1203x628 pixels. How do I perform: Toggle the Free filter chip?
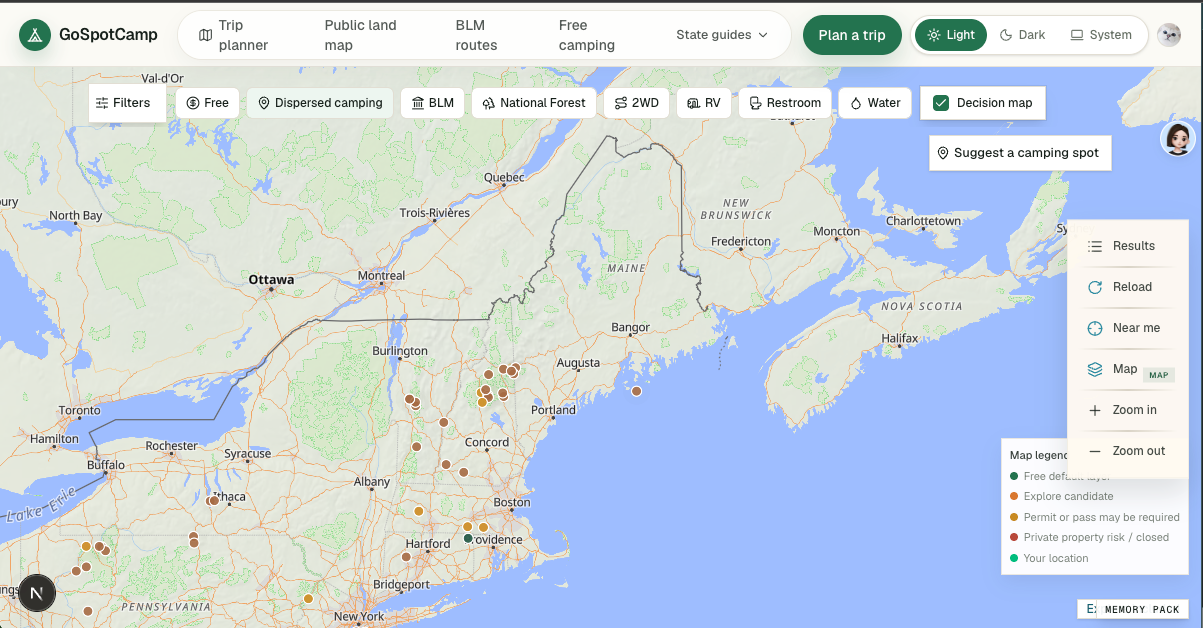point(207,103)
